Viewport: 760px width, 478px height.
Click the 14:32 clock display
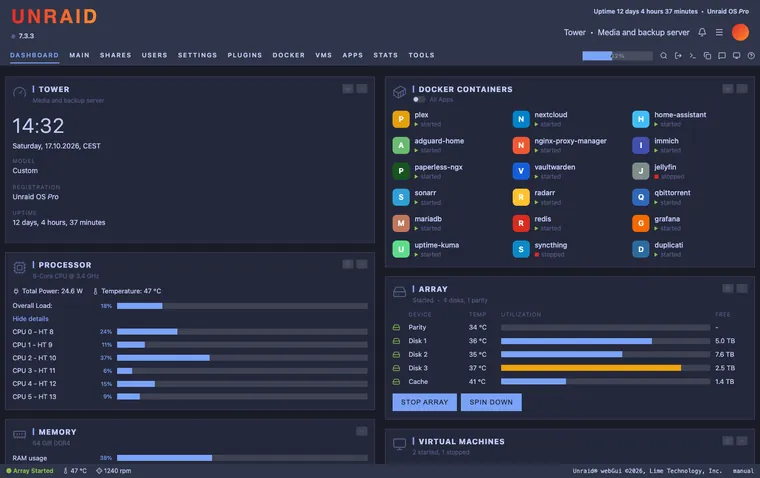tap(38, 126)
